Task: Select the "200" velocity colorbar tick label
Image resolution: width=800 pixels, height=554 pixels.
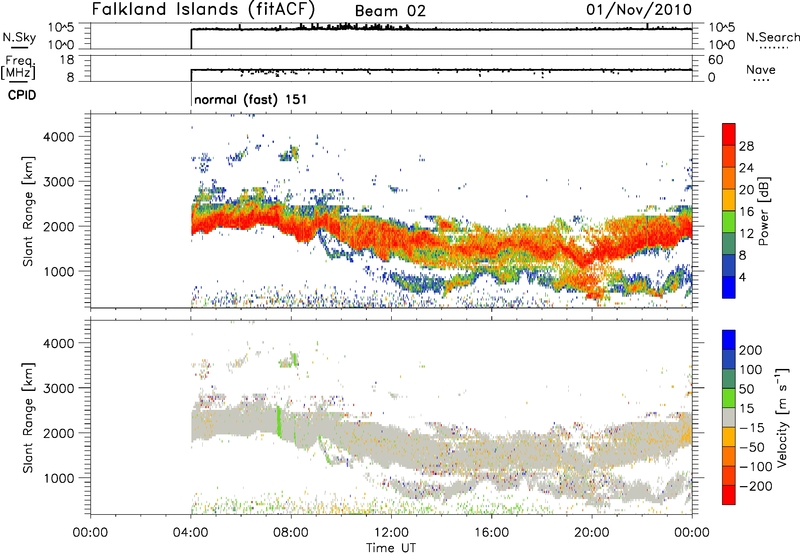Action: click(x=751, y=350)
